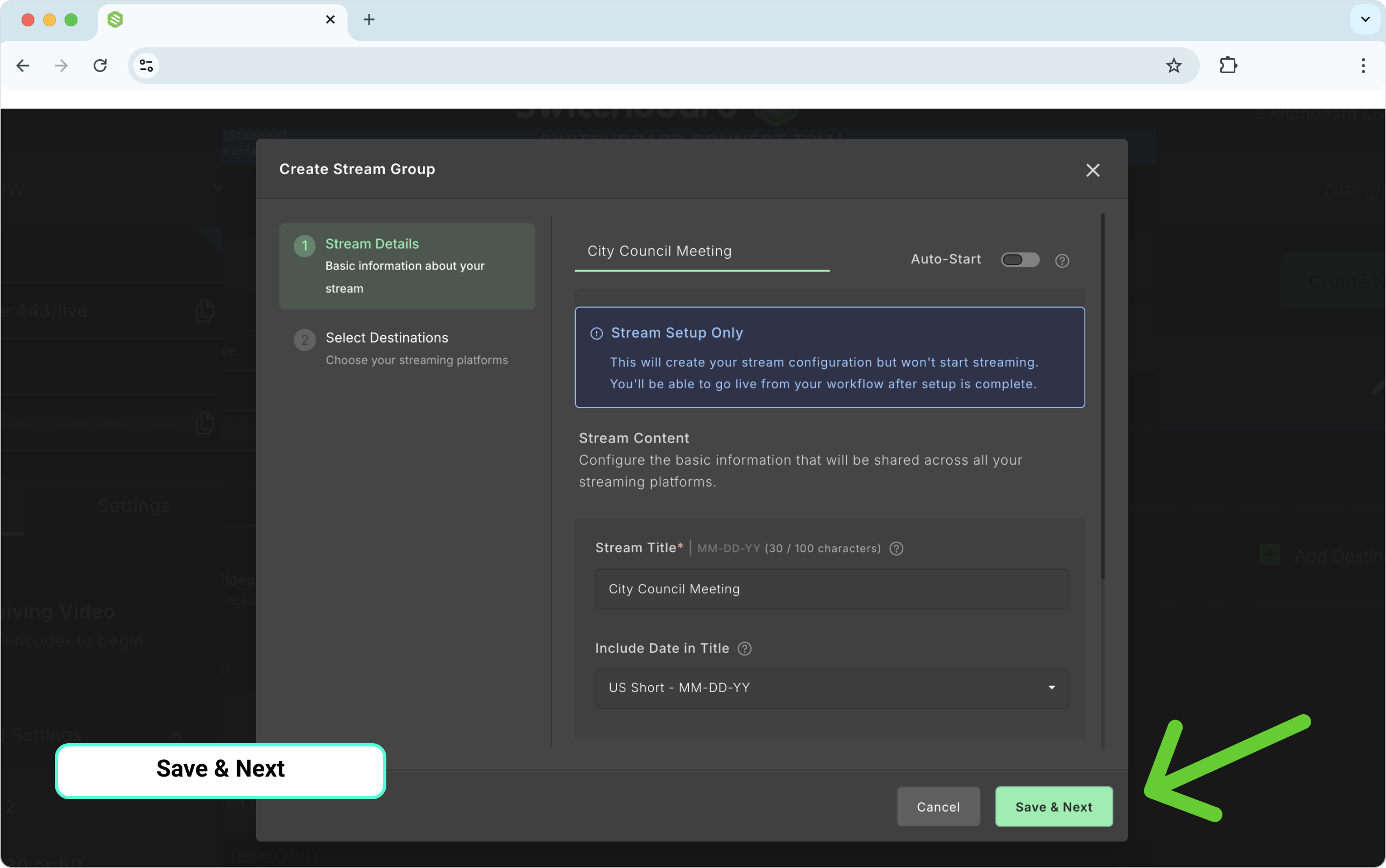The width and height of the screenshot is (1386, 868).
Task: Bookmark this page with the star icon
Action: pos(1173,66)
